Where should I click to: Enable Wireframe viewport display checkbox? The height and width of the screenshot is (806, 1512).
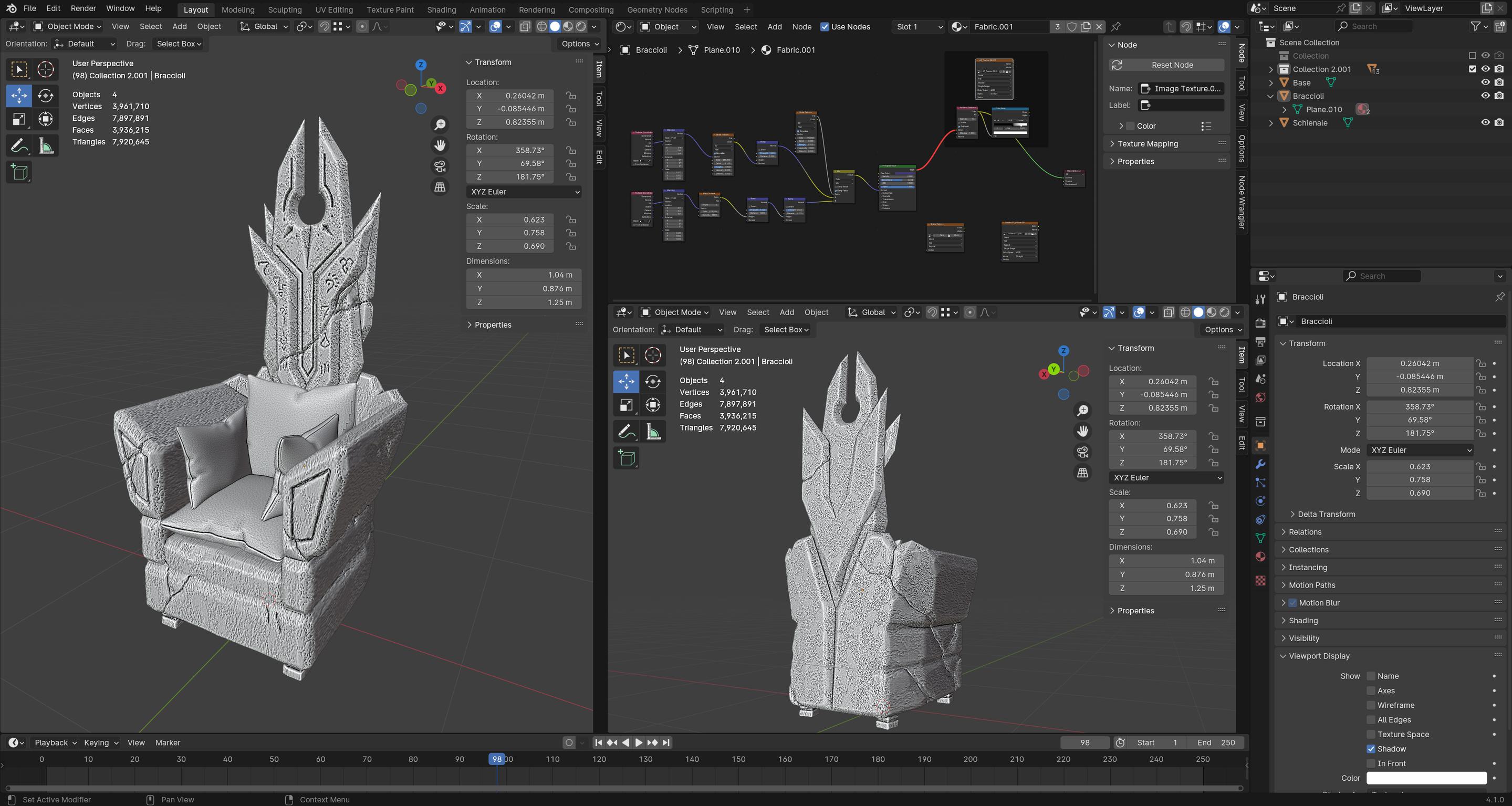[1371, 706]
